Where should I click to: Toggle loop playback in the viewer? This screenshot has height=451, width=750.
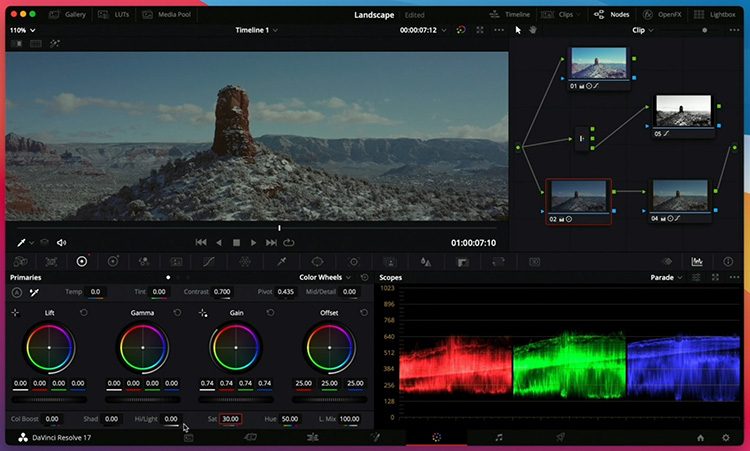[x=289, y=242]
